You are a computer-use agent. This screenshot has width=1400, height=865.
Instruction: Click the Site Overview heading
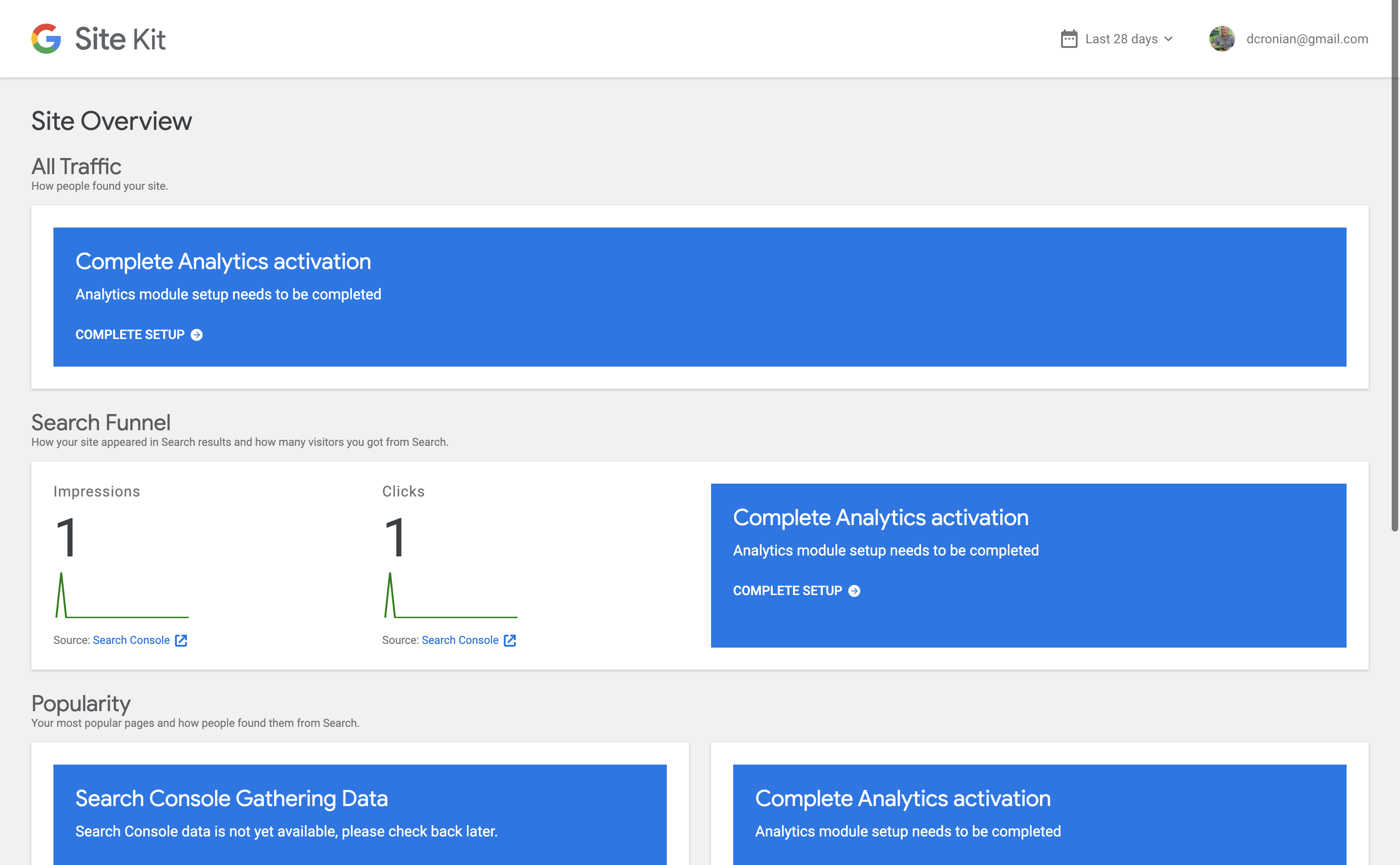pos(111,121)
